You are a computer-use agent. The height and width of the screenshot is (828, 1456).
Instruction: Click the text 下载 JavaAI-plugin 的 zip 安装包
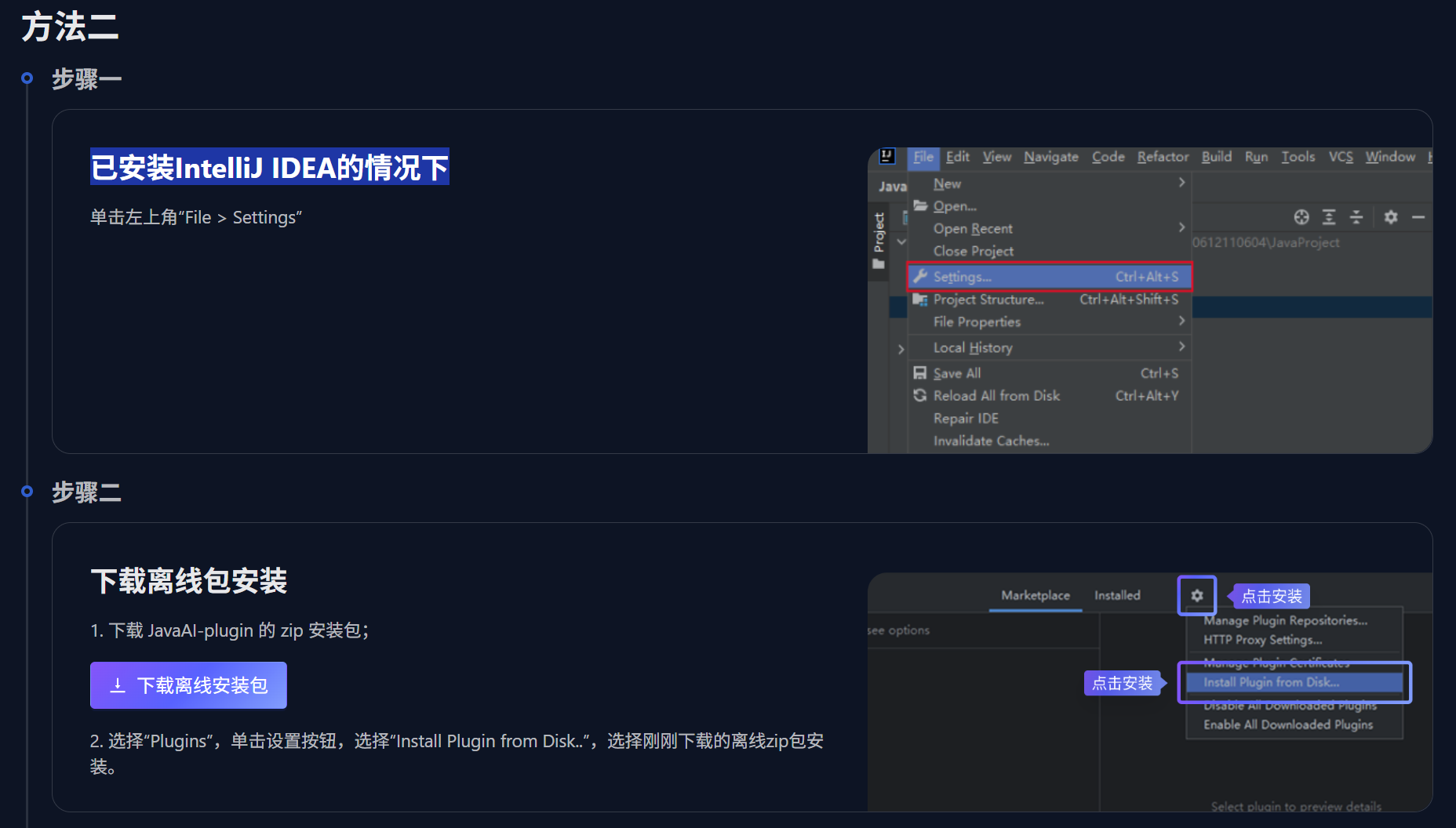click(x=238, y=630)
